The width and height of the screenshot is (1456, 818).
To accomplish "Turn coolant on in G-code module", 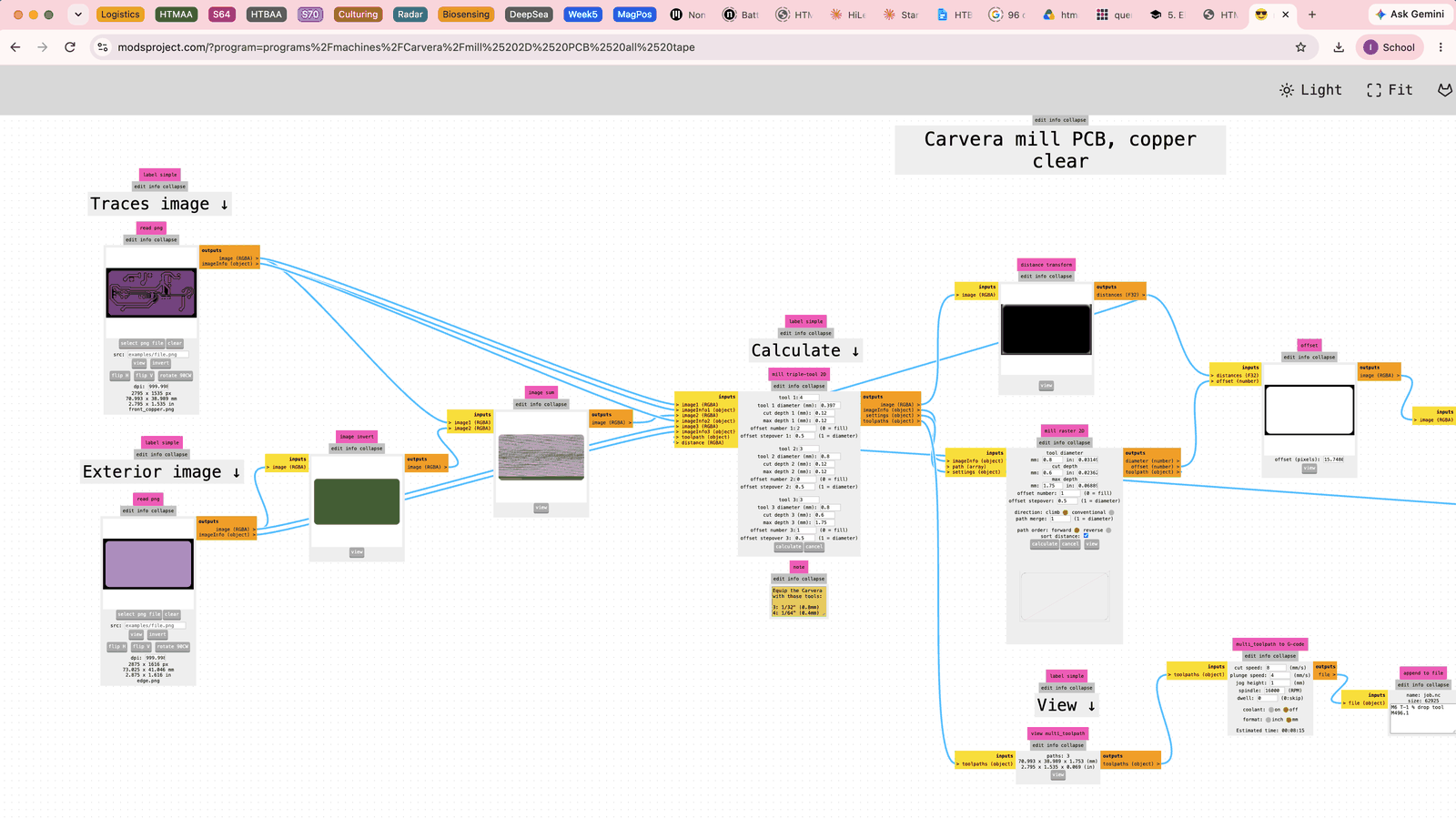I will click(x=1271, y=710).
